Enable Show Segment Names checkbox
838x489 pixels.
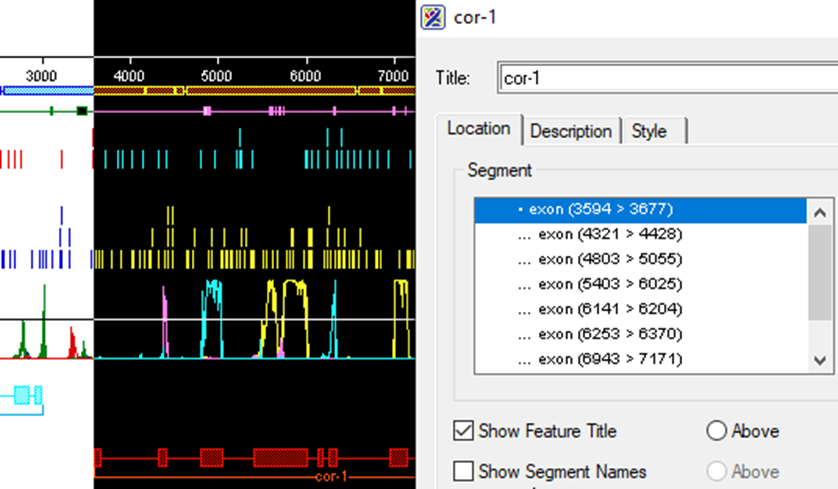[x=464, y=471]
